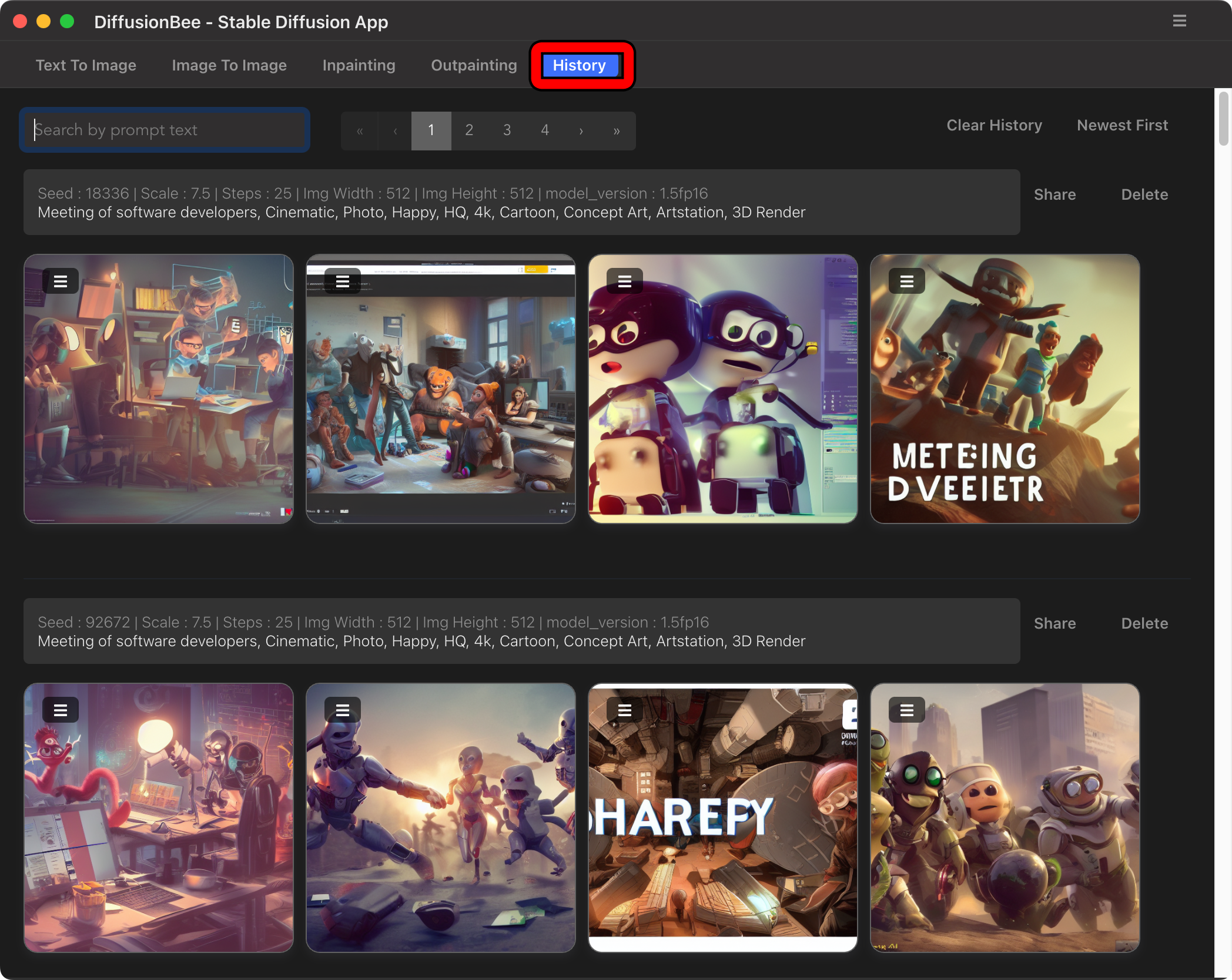Viewport: 1232px width, 980px height.
Task: Open the Outpainting tab
Action: pyautogui.click(x=474, y=65)
